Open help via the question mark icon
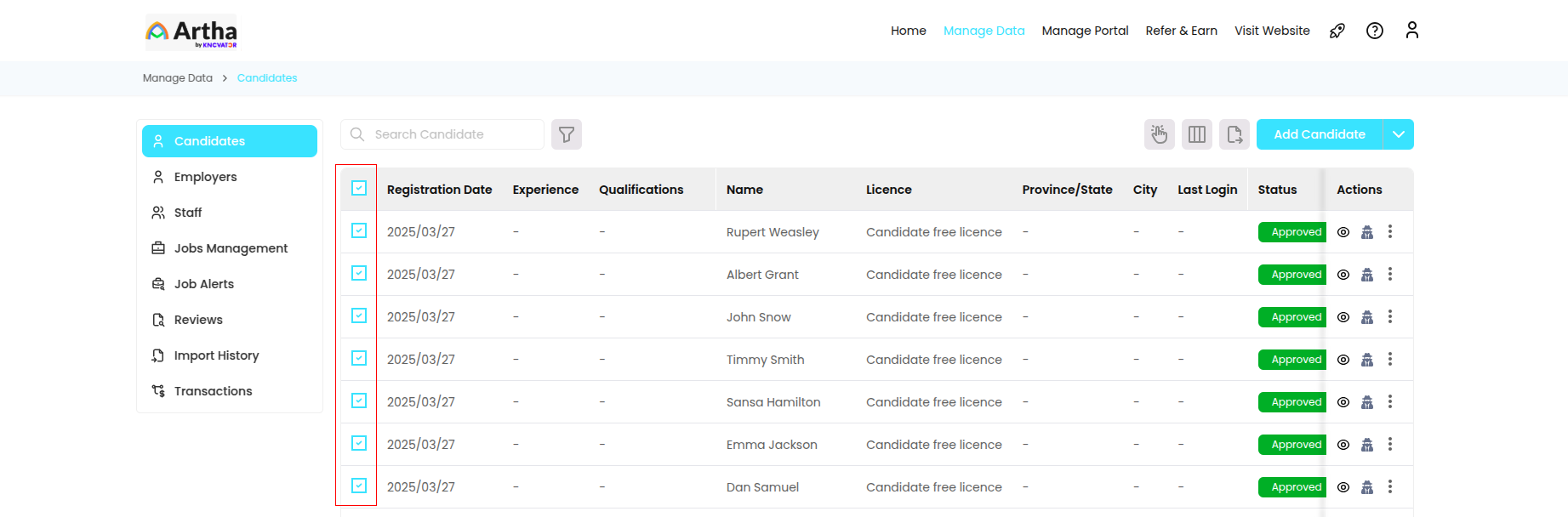 [x=1375, y=31]
